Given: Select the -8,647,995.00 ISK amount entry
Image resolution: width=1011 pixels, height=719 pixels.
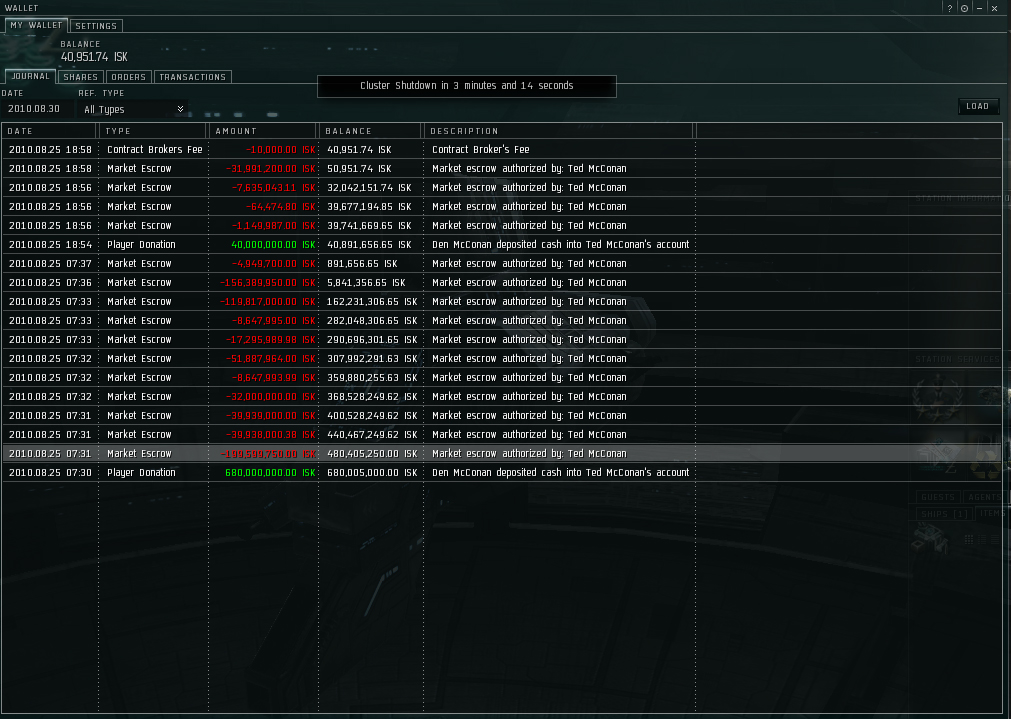Looking at the screenshot, I should pos(273,320).
